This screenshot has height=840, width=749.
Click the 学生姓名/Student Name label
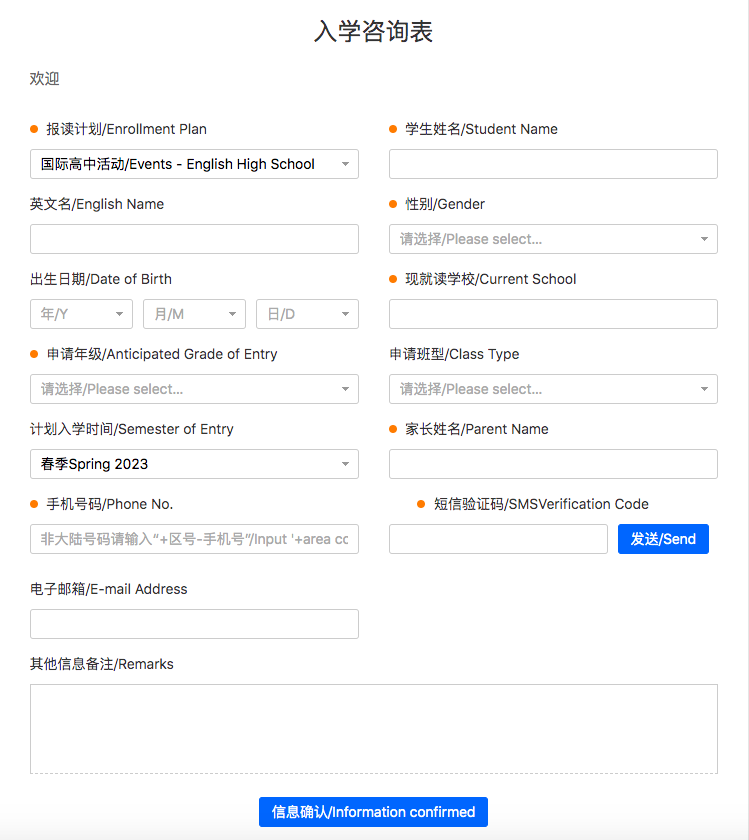[x=482, y=129]
